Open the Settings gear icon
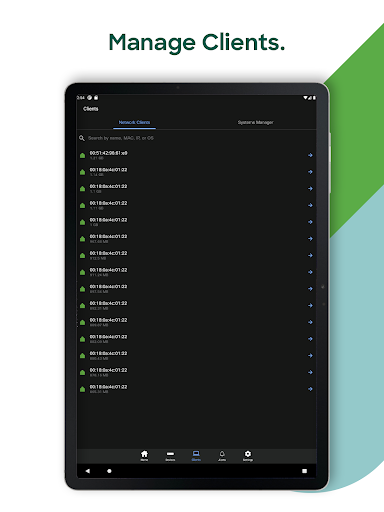Screen dimensions: 384x512 coord(248,456)
